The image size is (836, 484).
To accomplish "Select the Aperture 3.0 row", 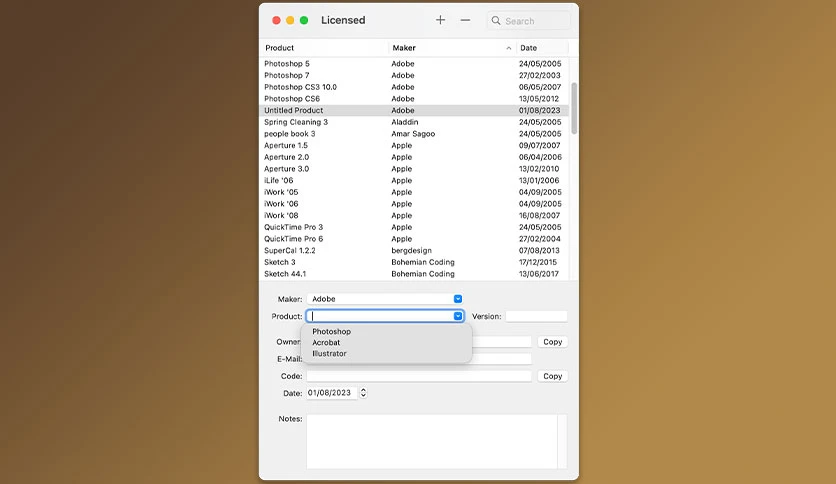I will [414, 169].
